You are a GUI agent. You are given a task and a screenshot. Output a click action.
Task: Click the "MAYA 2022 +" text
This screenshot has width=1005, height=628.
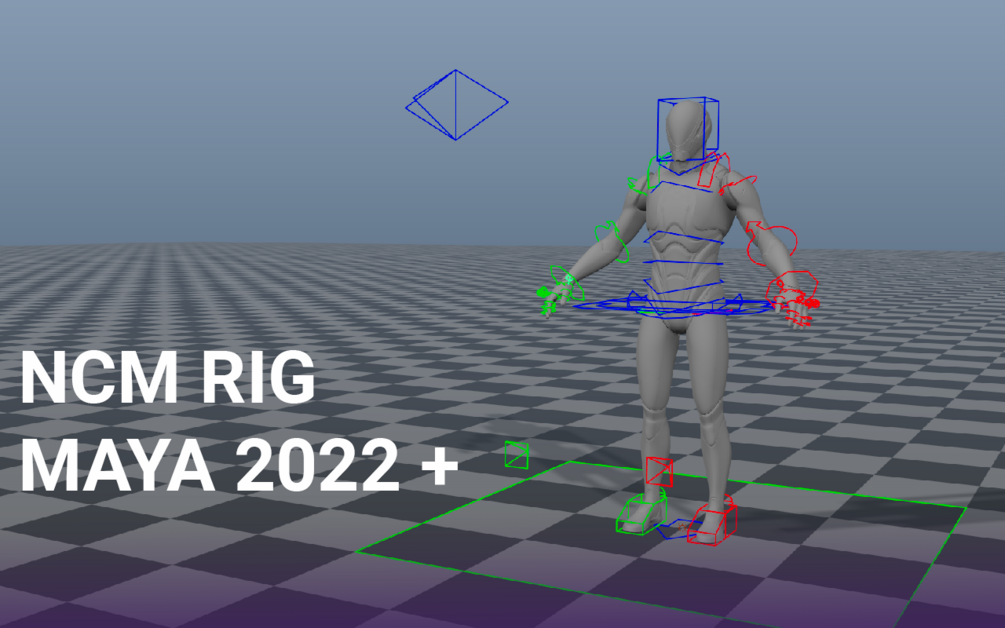click(x=240, y=465)
